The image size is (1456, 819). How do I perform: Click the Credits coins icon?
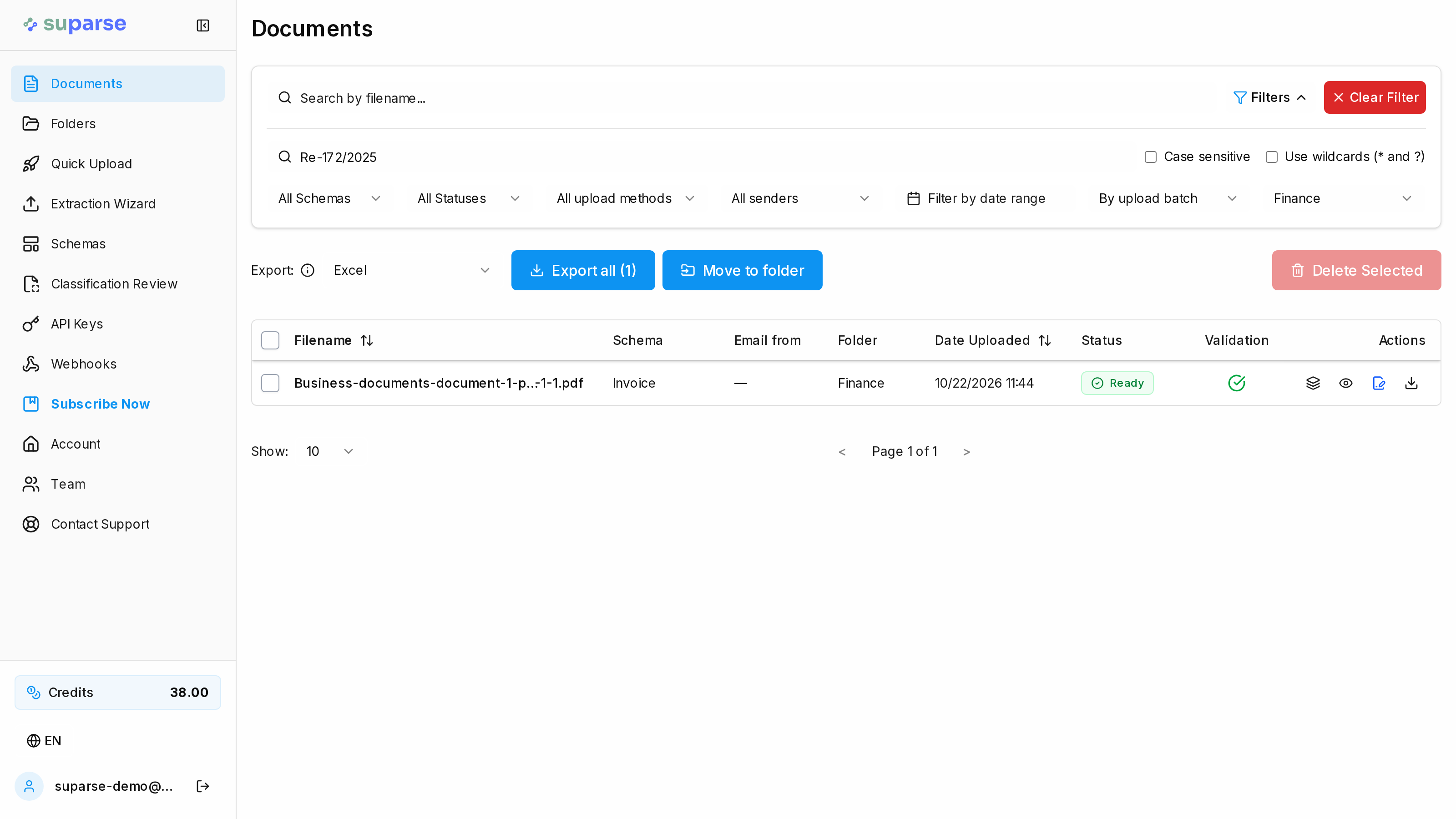[x=34, y=693]
